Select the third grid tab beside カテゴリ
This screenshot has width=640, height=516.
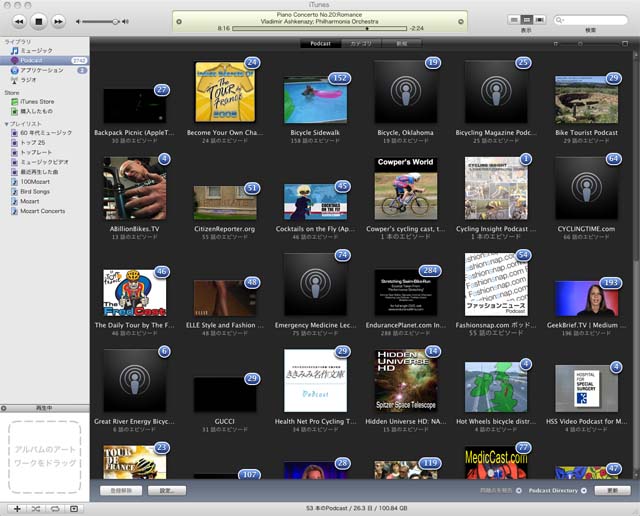point(402,44)
